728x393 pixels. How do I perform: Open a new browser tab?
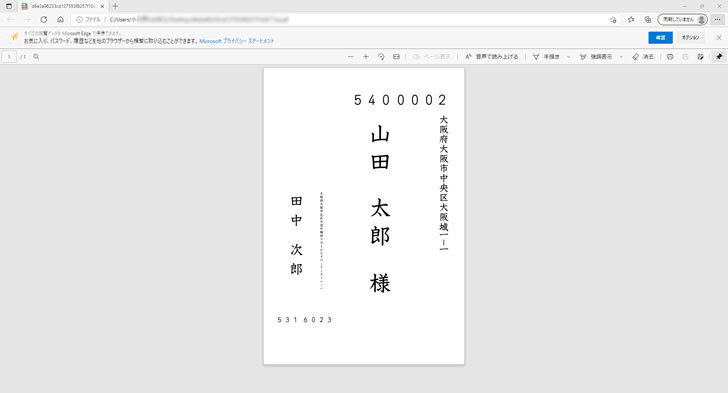pyautogui.click(x=115, y=7)
